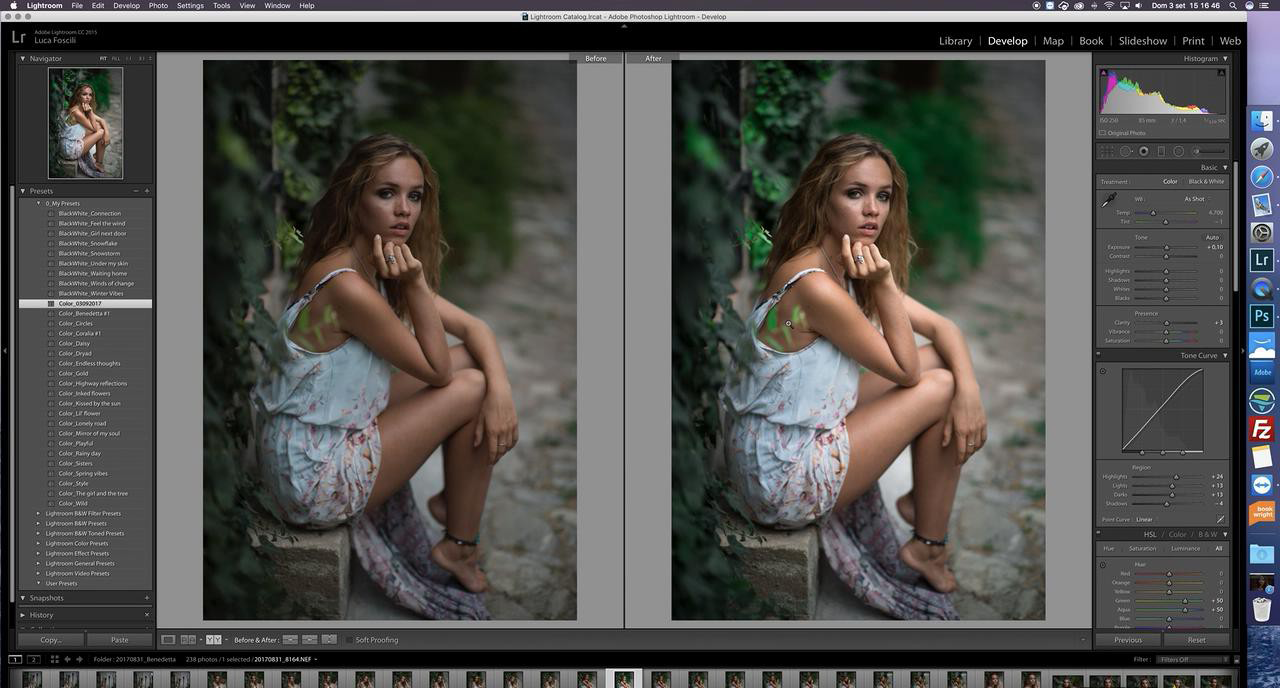
Task: Click the Navigator preview thumbnail
Action: 85,123
